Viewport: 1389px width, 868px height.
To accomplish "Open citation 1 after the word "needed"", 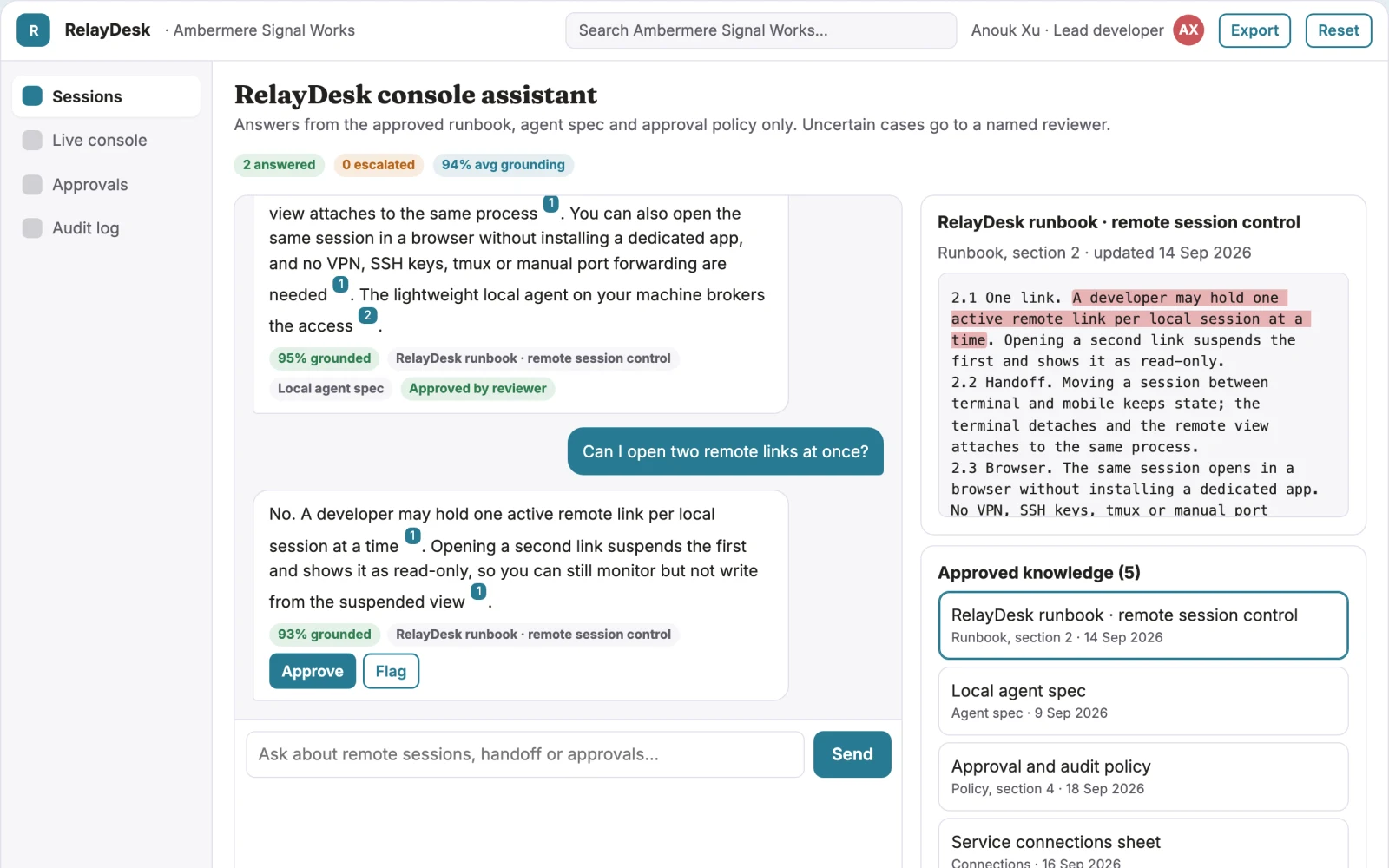I will click(x=340, y=285).
